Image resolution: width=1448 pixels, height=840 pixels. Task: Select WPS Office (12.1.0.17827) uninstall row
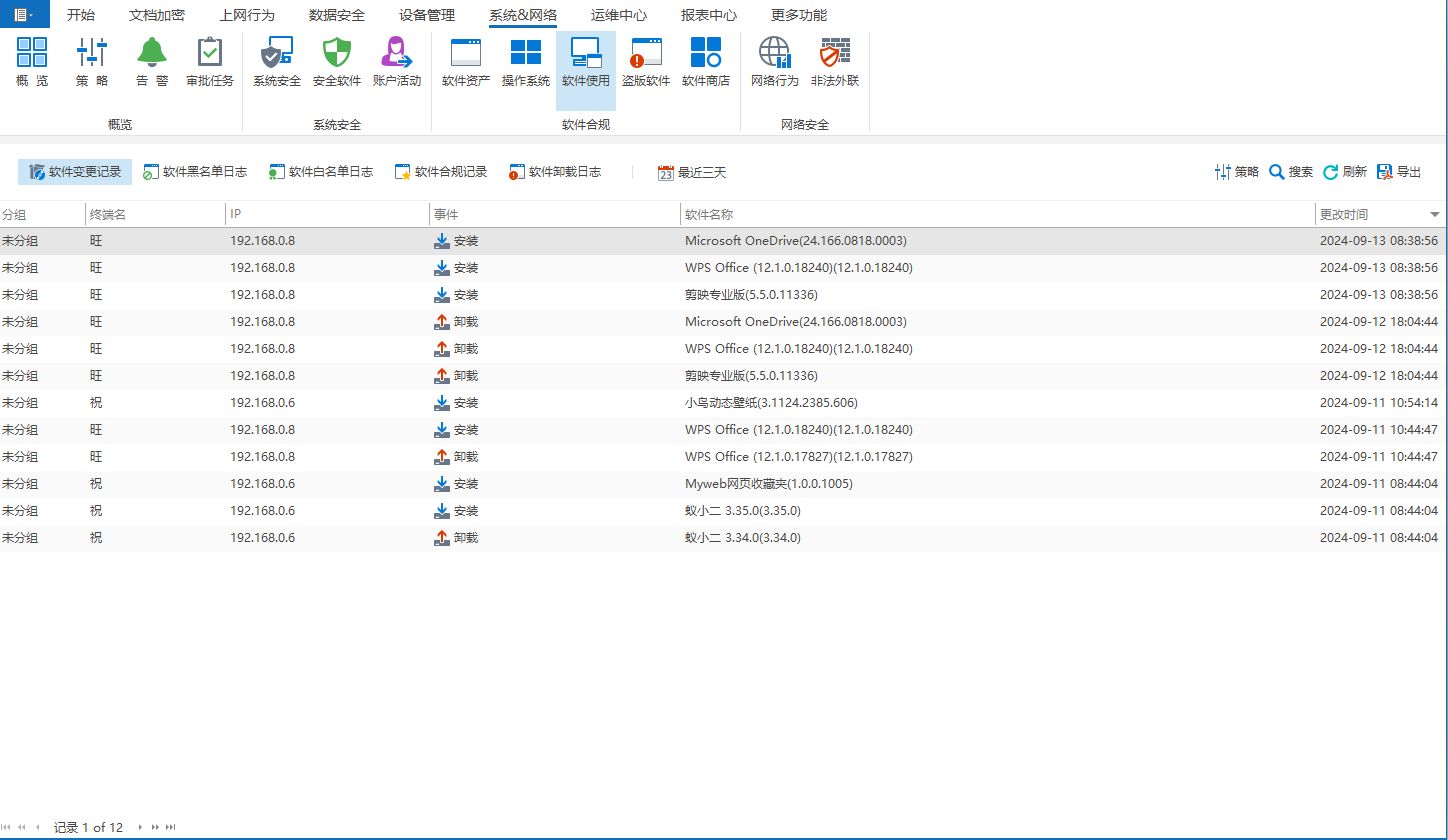pos(724,457)
